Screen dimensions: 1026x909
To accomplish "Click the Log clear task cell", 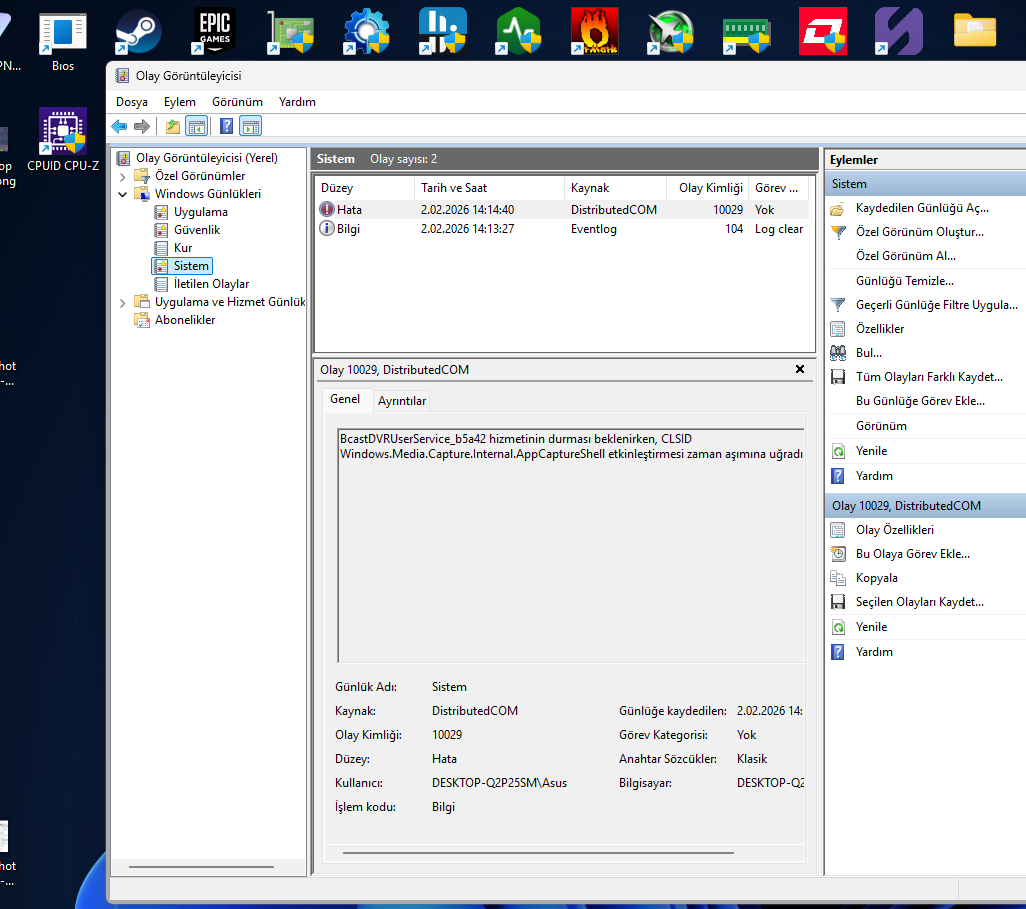I will click(x=779, y=229).
